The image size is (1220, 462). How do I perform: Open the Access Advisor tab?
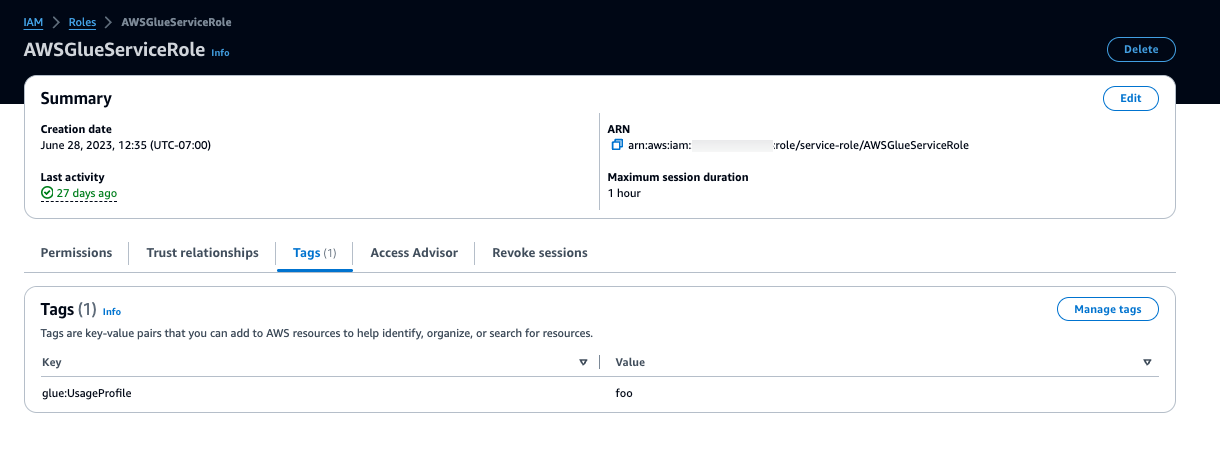coord(414,253)
